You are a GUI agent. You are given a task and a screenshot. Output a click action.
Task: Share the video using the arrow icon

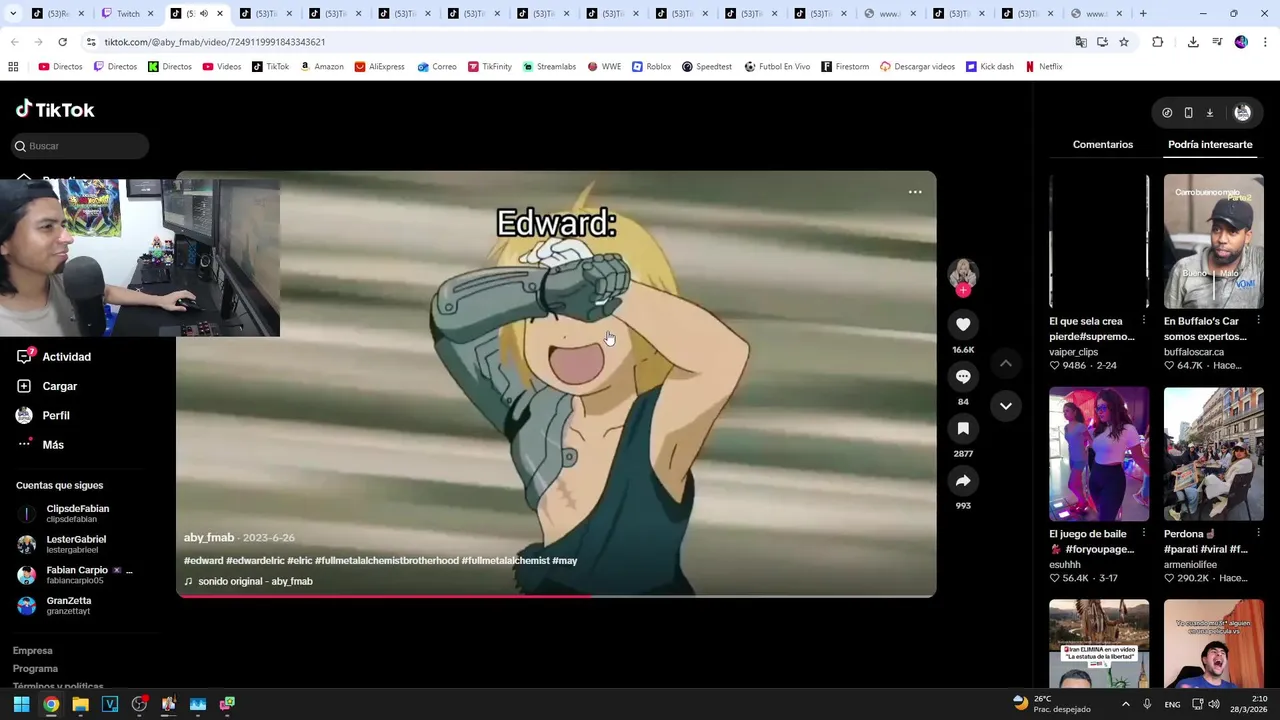pyautogui.click(x=963, y=481)
